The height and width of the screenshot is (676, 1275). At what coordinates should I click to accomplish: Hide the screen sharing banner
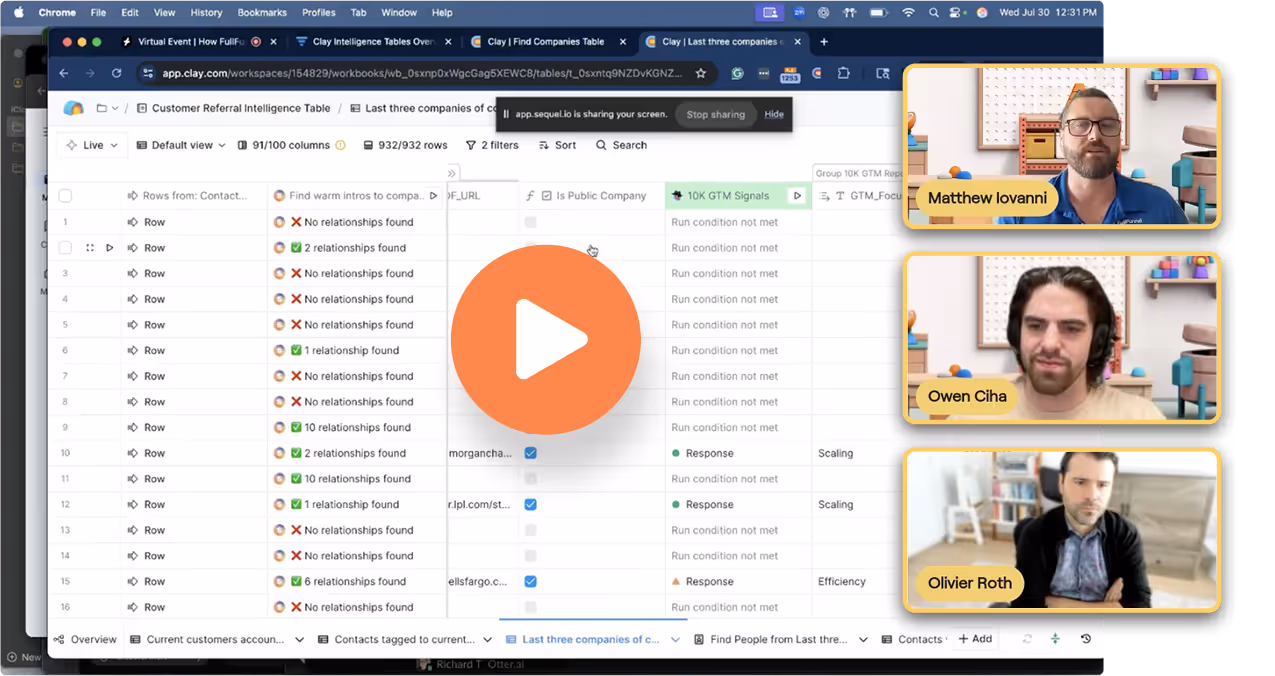click(774, 114)
